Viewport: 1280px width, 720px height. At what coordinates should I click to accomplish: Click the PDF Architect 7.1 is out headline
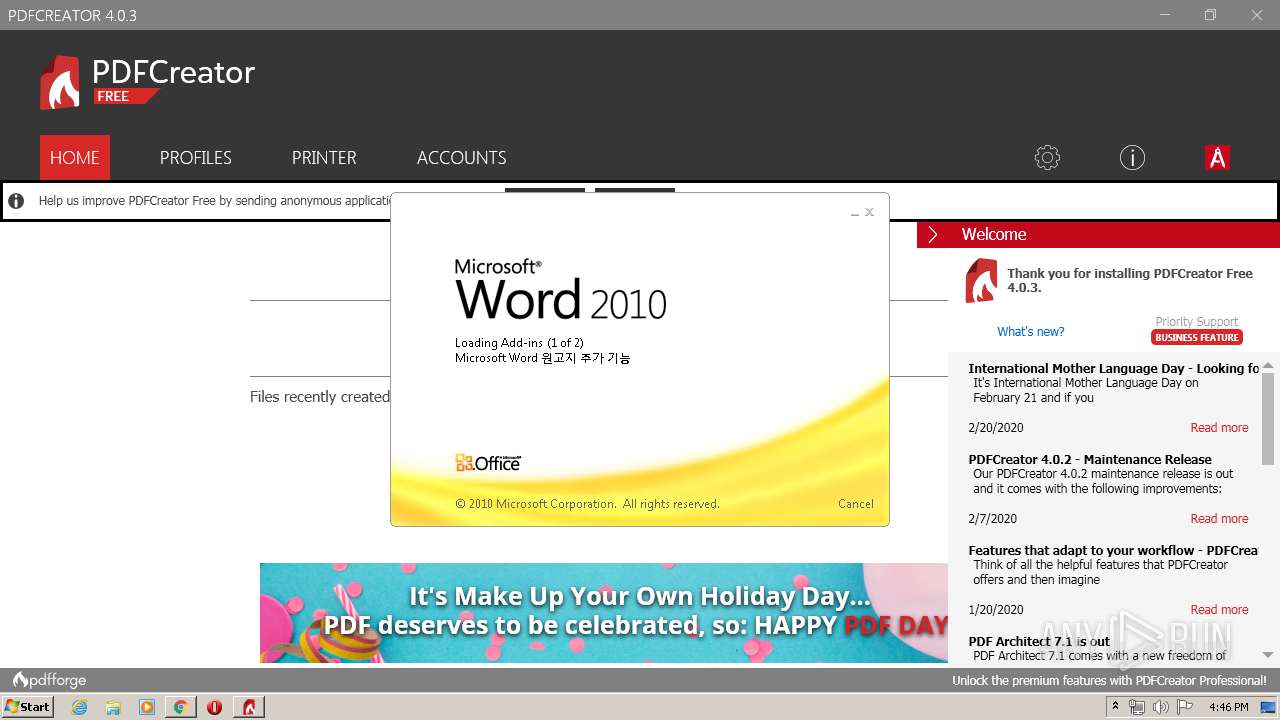(x=1039, y=642)
